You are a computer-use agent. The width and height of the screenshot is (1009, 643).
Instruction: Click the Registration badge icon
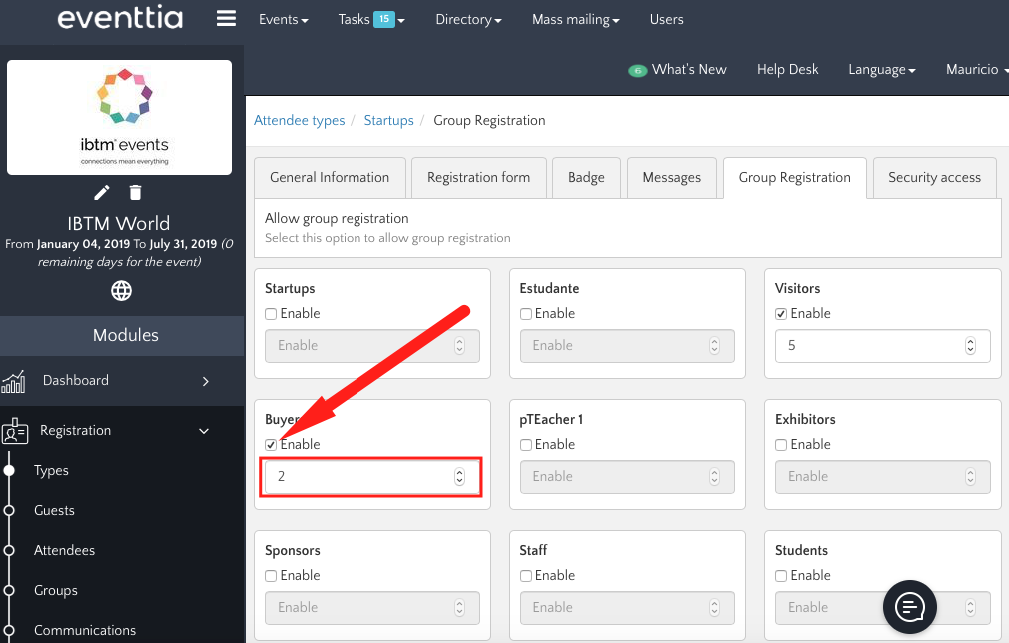pyautogui.click(x=15, y=431)
